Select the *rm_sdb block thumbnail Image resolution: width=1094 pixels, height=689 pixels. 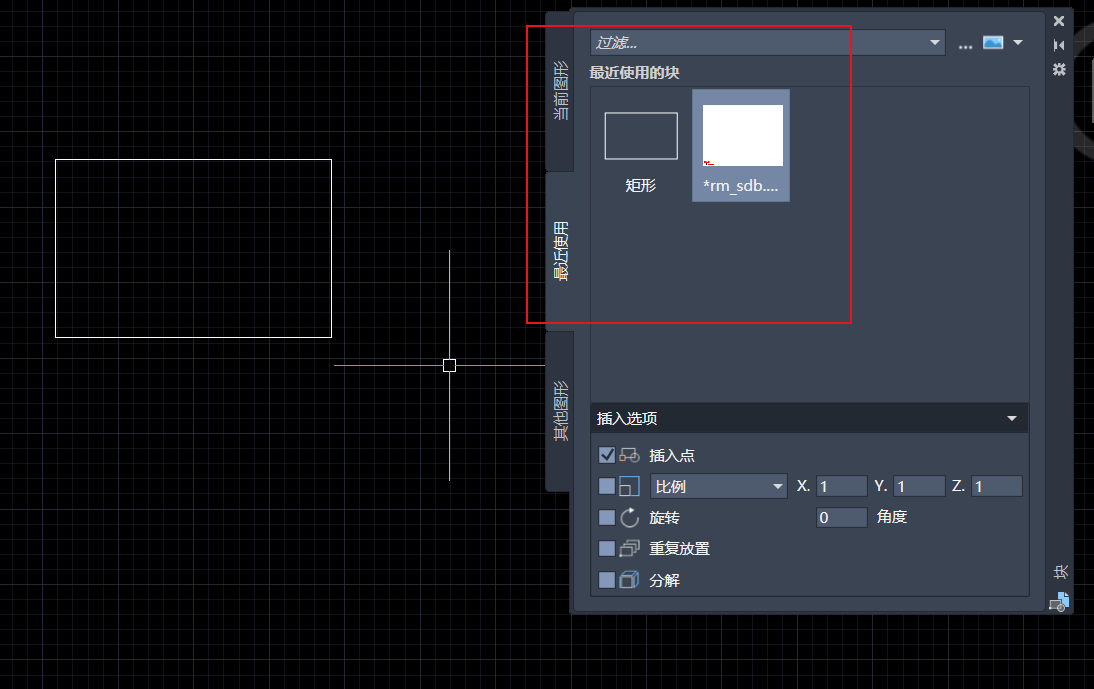[x=741, y=146]
